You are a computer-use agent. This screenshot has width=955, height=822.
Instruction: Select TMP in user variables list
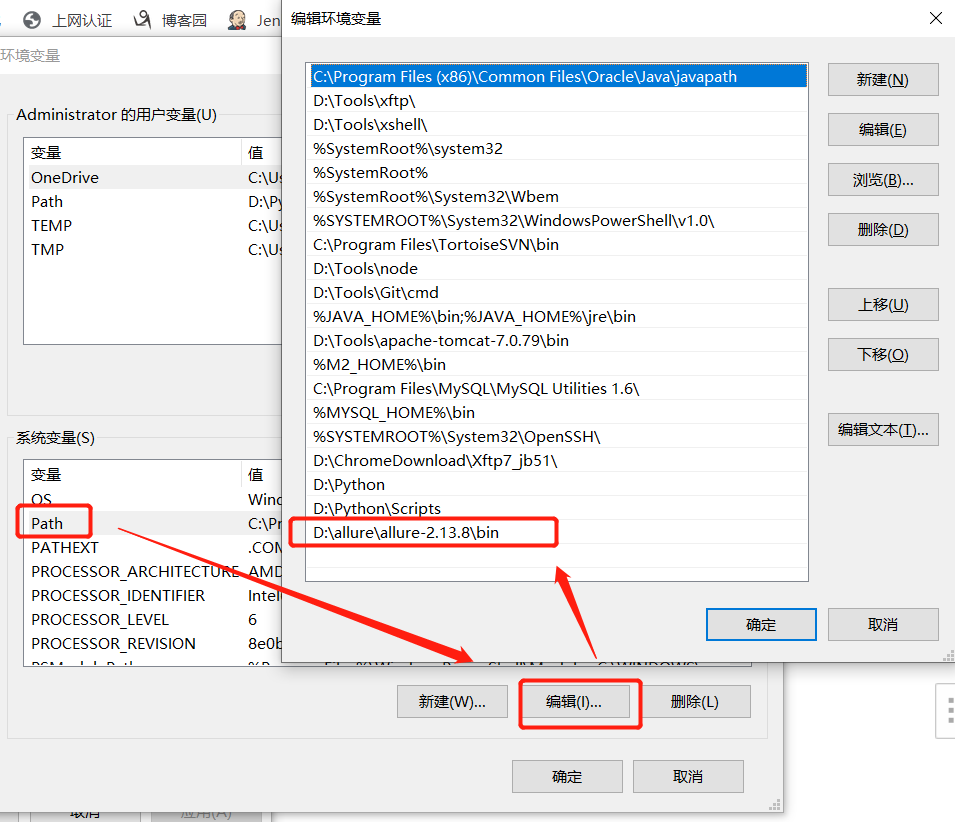[x=155, y=250]
